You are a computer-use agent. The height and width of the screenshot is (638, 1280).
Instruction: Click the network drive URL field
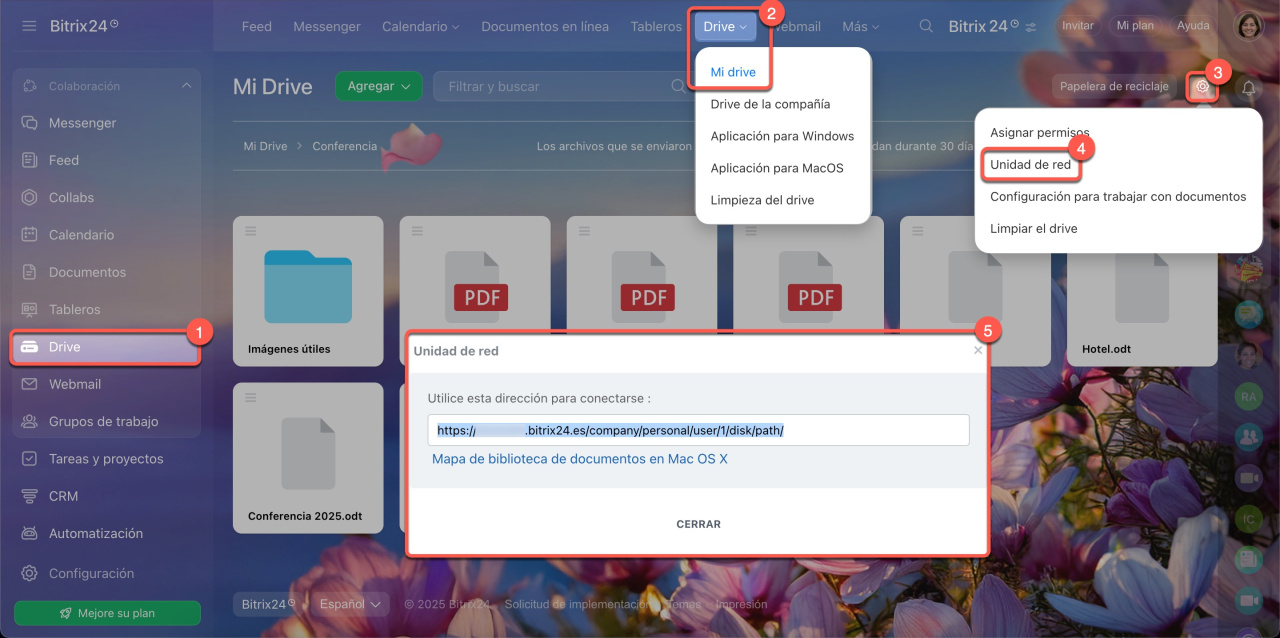[698, 430]
